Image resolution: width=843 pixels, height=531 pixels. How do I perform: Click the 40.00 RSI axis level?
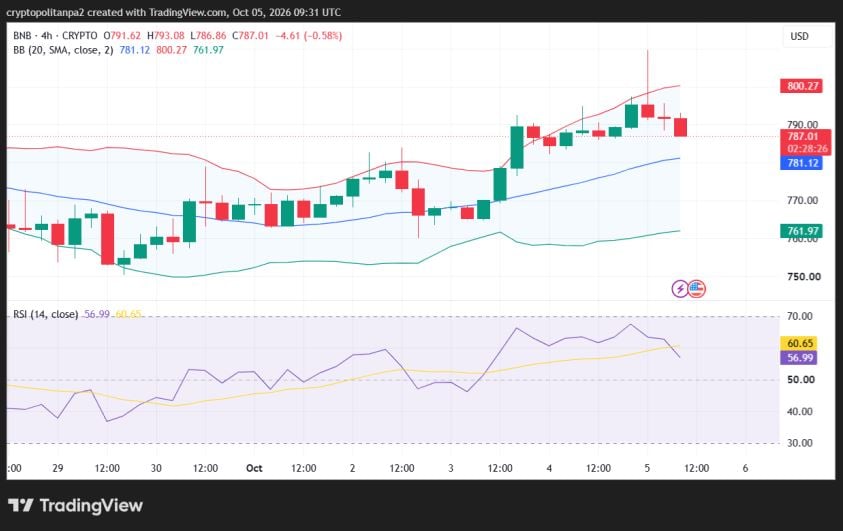[x=799, y=412]
